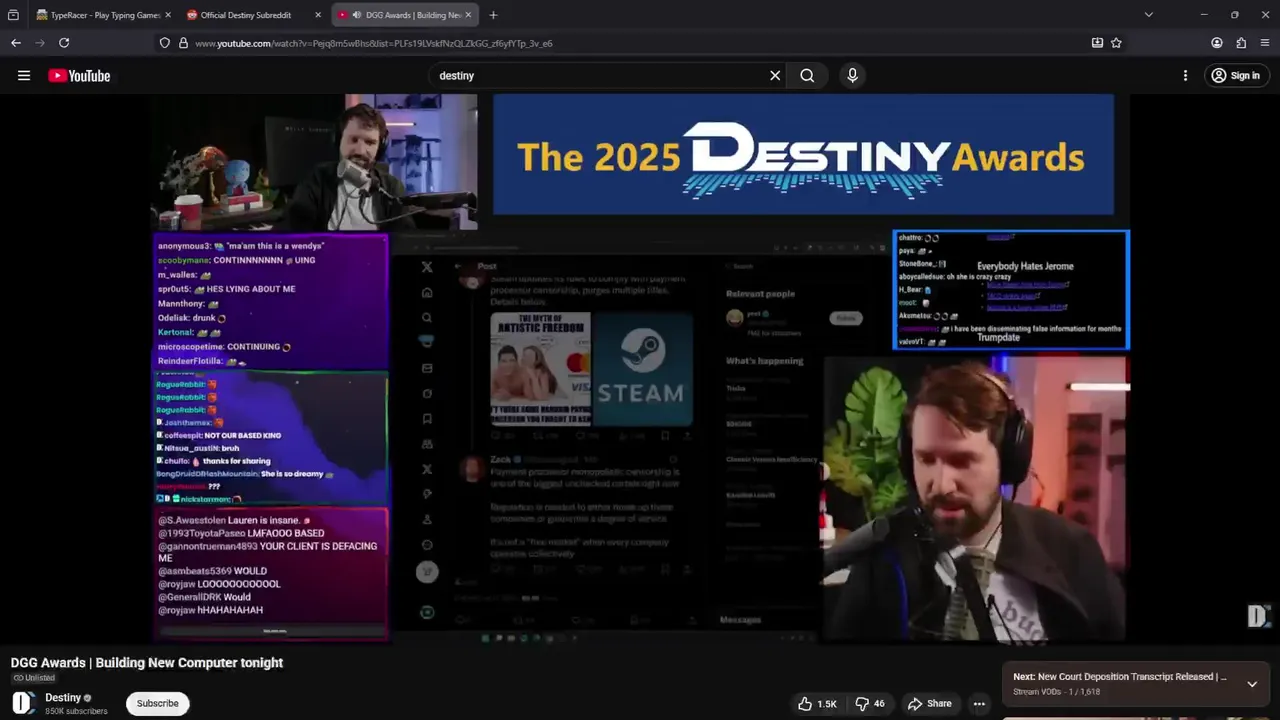Open YouTube settings three-dot menu
The height and width of the screenshot is (720, 1280).
[1185, 75]
